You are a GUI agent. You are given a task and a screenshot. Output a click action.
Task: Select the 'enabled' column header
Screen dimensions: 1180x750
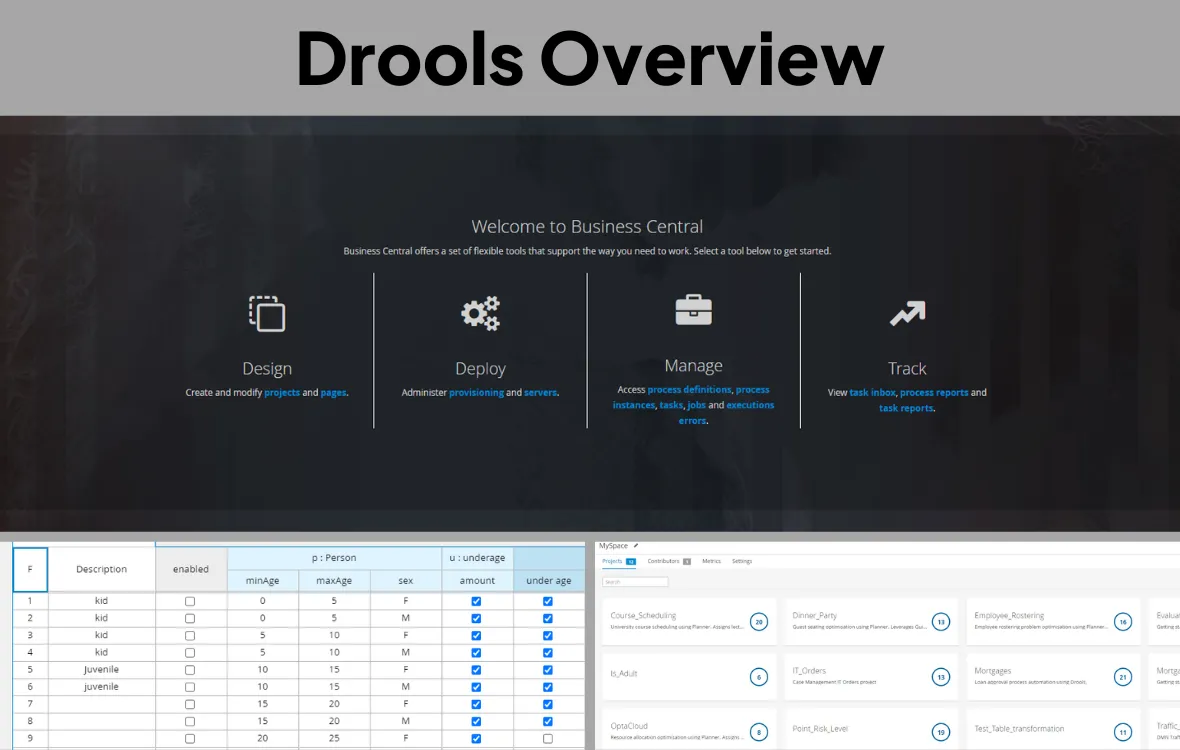[x=191, y=569]
